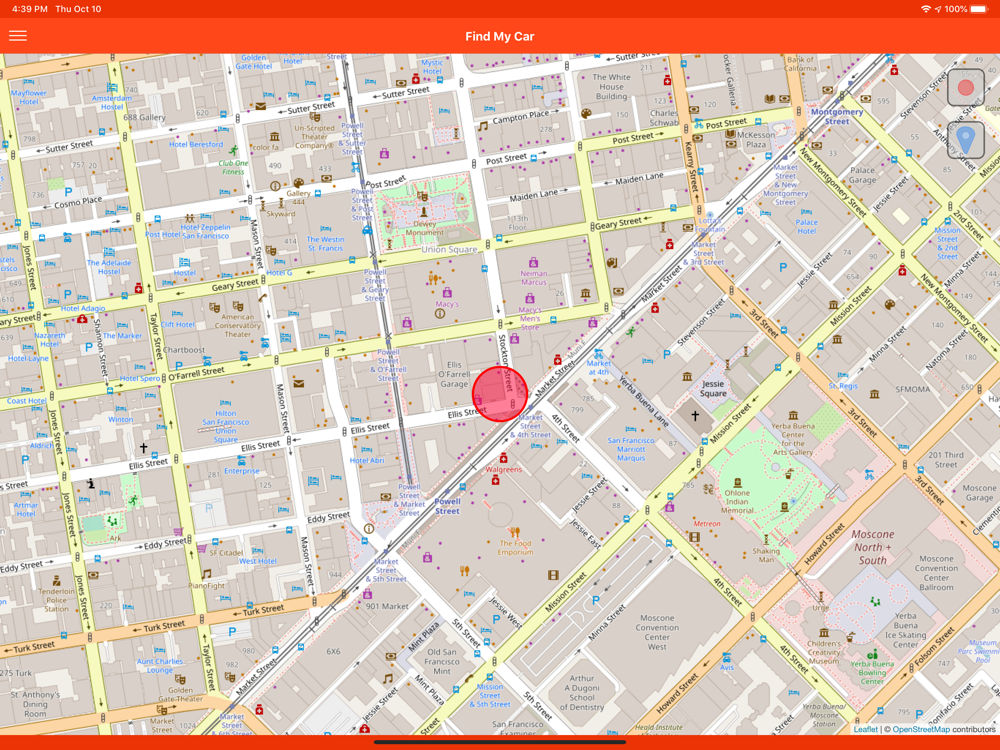Tap the Walgreens pharmacy icon

tap(503, 458)
